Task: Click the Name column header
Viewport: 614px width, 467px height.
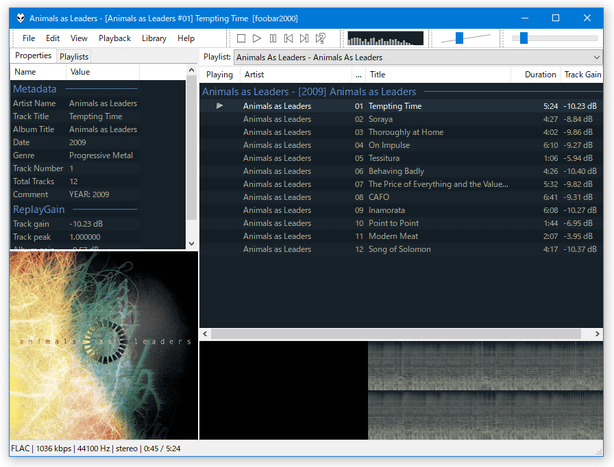Action: coord(38,72)
